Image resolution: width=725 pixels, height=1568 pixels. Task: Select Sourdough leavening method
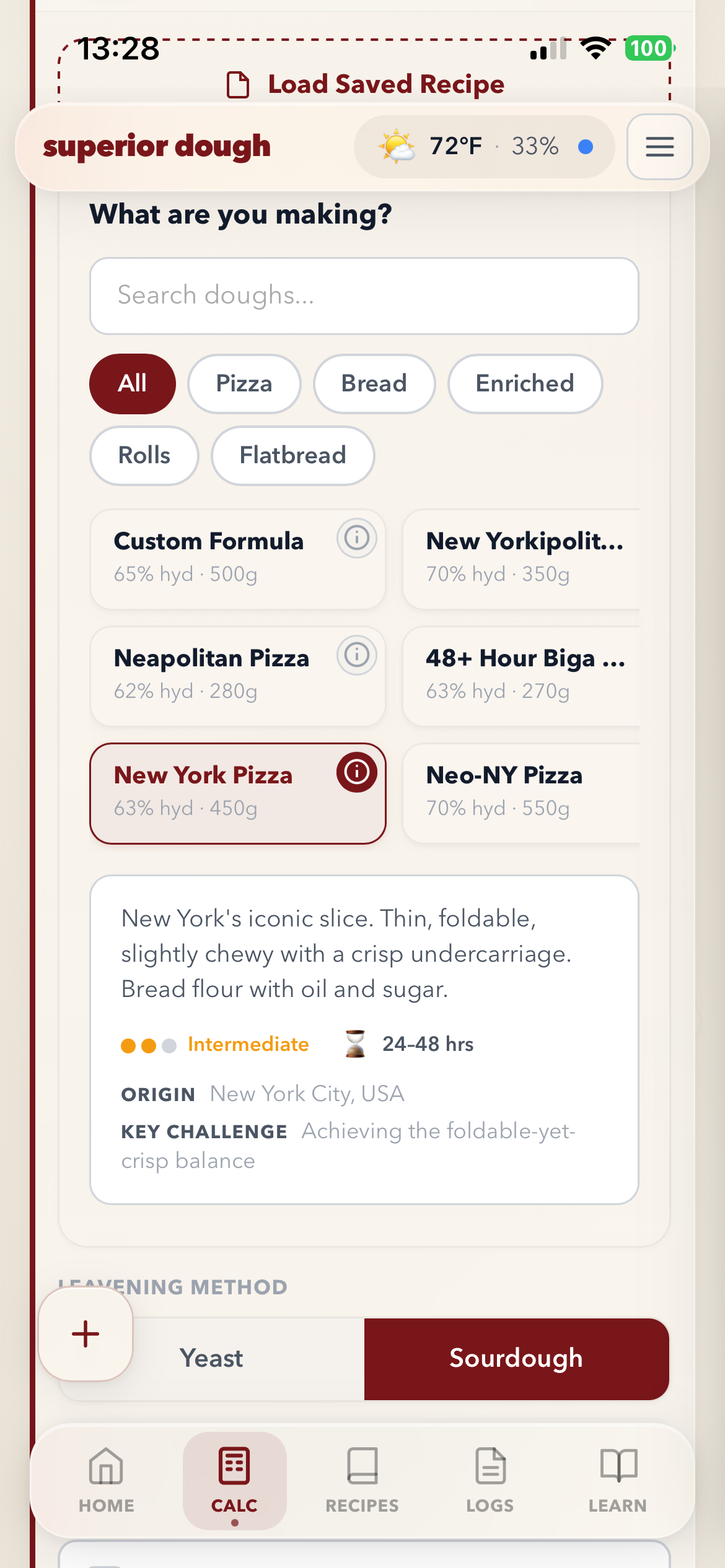pos(516,1359)
